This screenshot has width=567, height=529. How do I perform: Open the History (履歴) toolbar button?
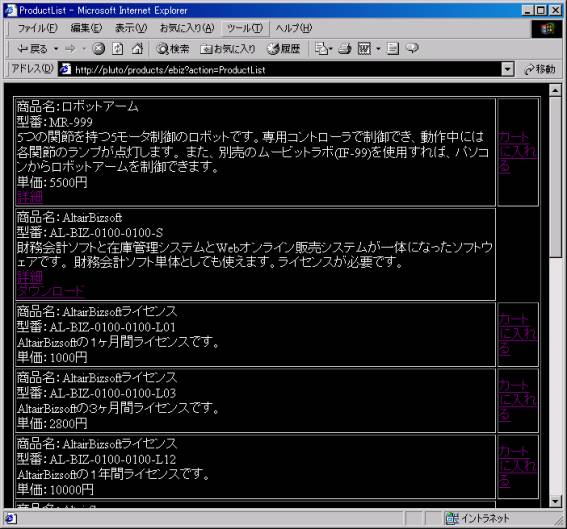(x=284, y=48)
